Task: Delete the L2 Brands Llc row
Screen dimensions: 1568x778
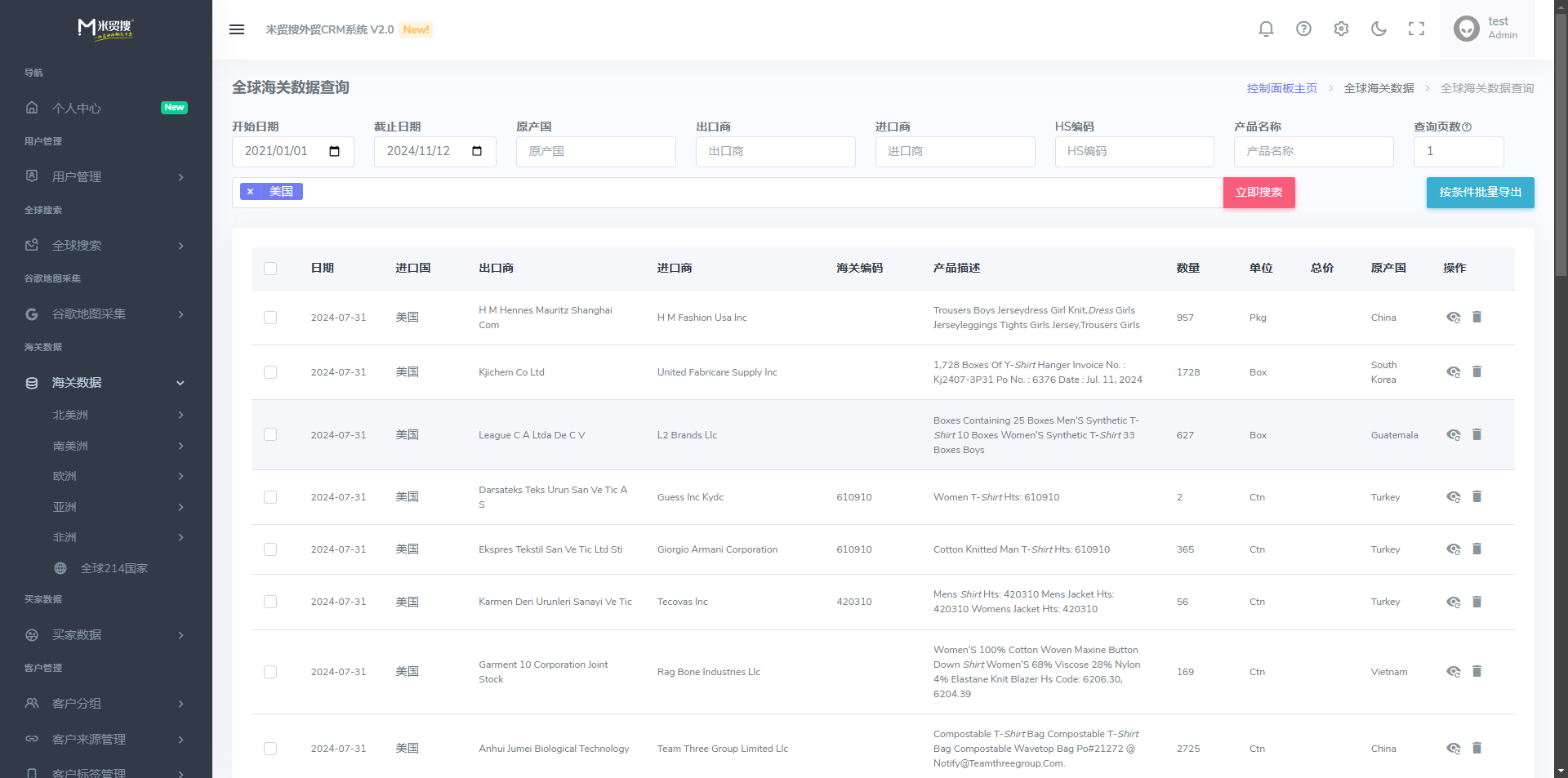Action: (1477, 434)
